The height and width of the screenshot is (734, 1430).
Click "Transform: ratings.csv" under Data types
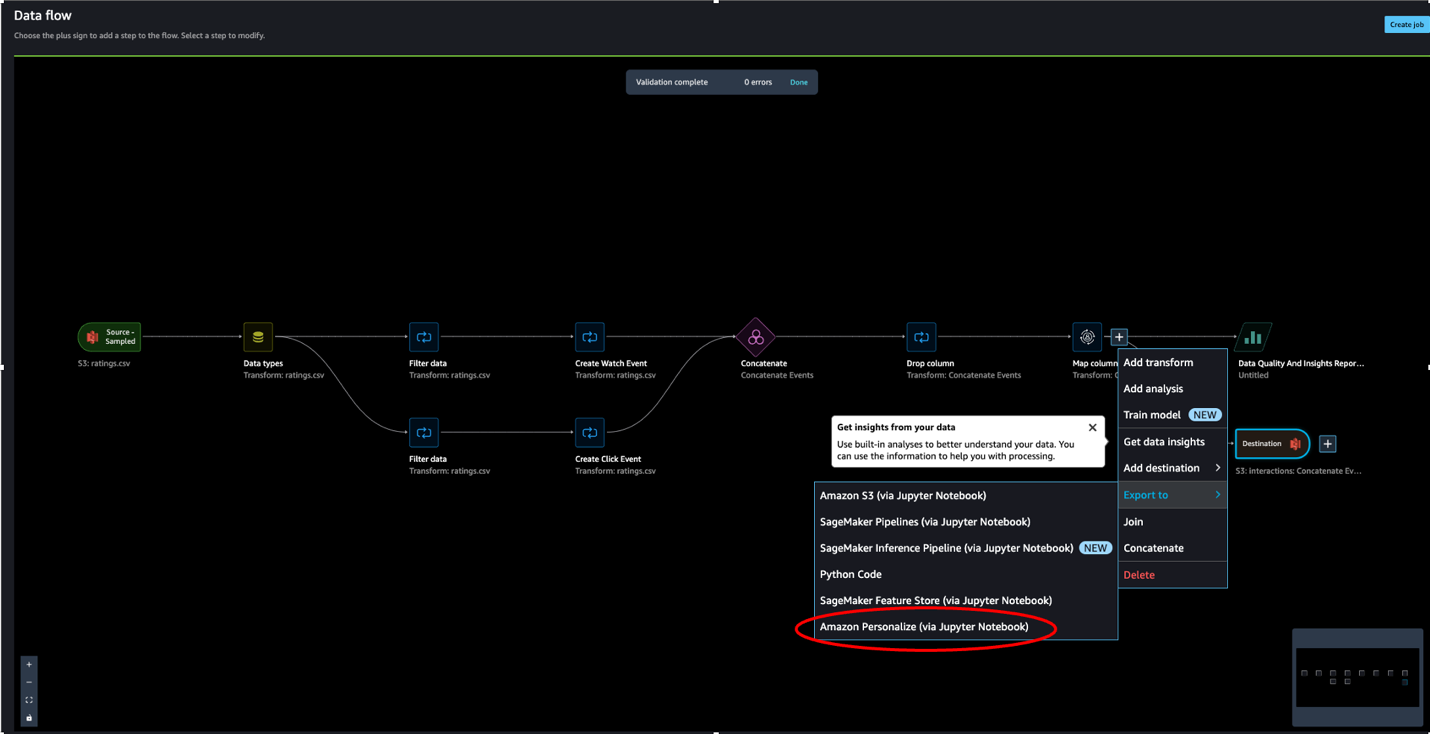click(x=284, y=375)
